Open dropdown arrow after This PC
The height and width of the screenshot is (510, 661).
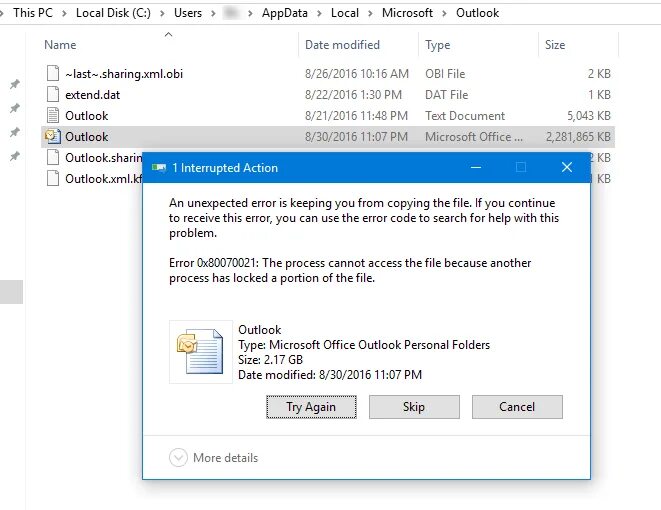[x=64, y=13]
